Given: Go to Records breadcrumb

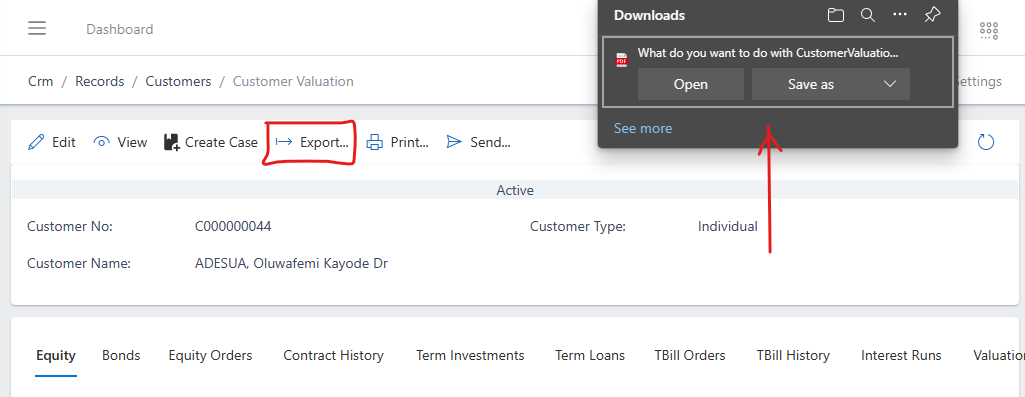Looking at the screenshot, I should click(99, 81).
